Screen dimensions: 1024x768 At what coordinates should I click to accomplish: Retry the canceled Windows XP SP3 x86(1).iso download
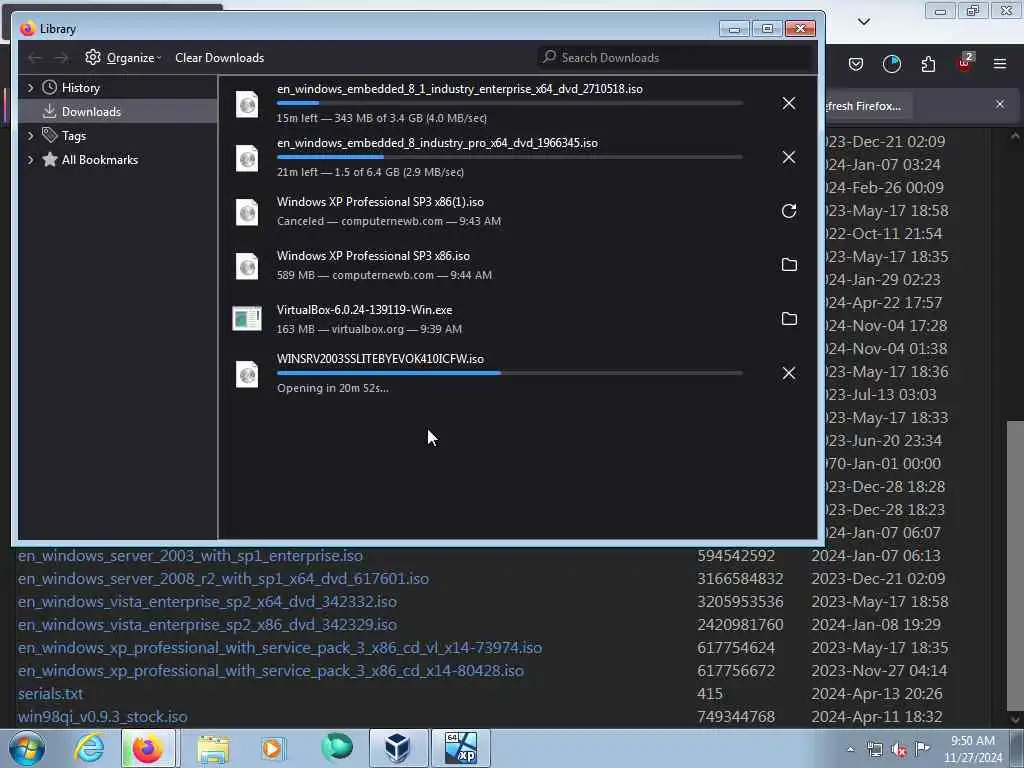(x=788, y=211)
